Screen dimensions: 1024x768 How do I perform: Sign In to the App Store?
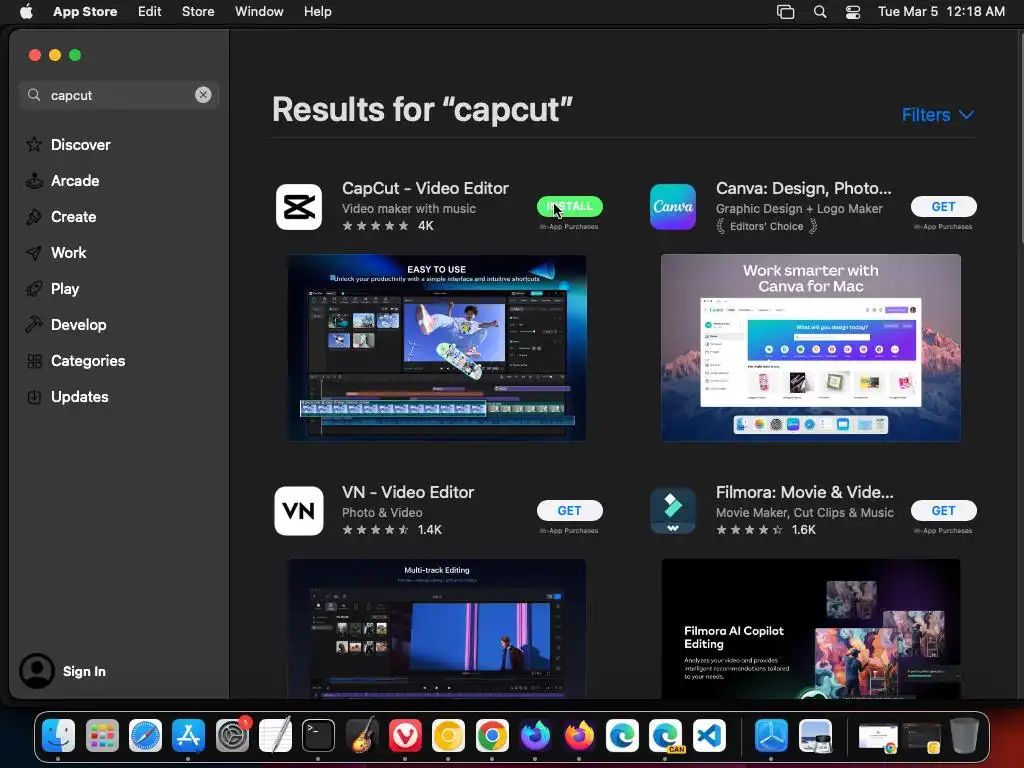(x=84, y=671)
